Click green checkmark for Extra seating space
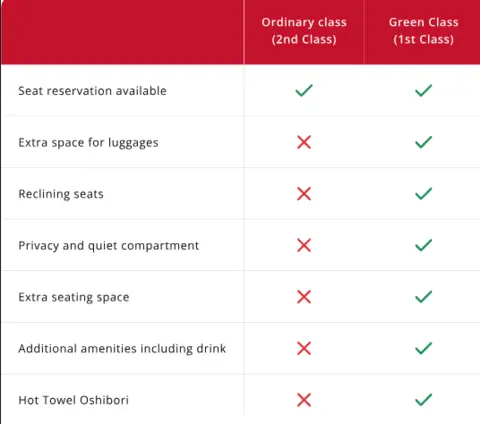The width and height of the screenshot is (480, 424). [x=423, y=296]
